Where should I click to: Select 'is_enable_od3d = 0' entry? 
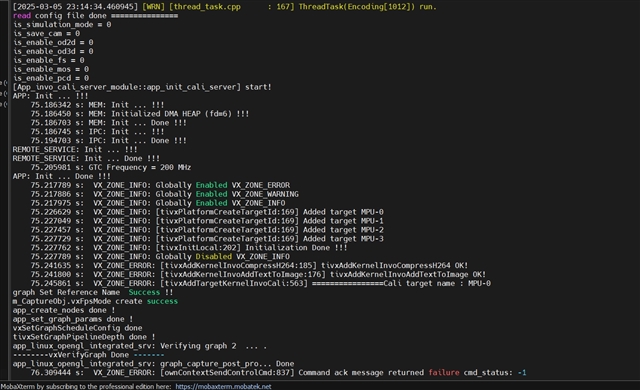click(53, 51)
